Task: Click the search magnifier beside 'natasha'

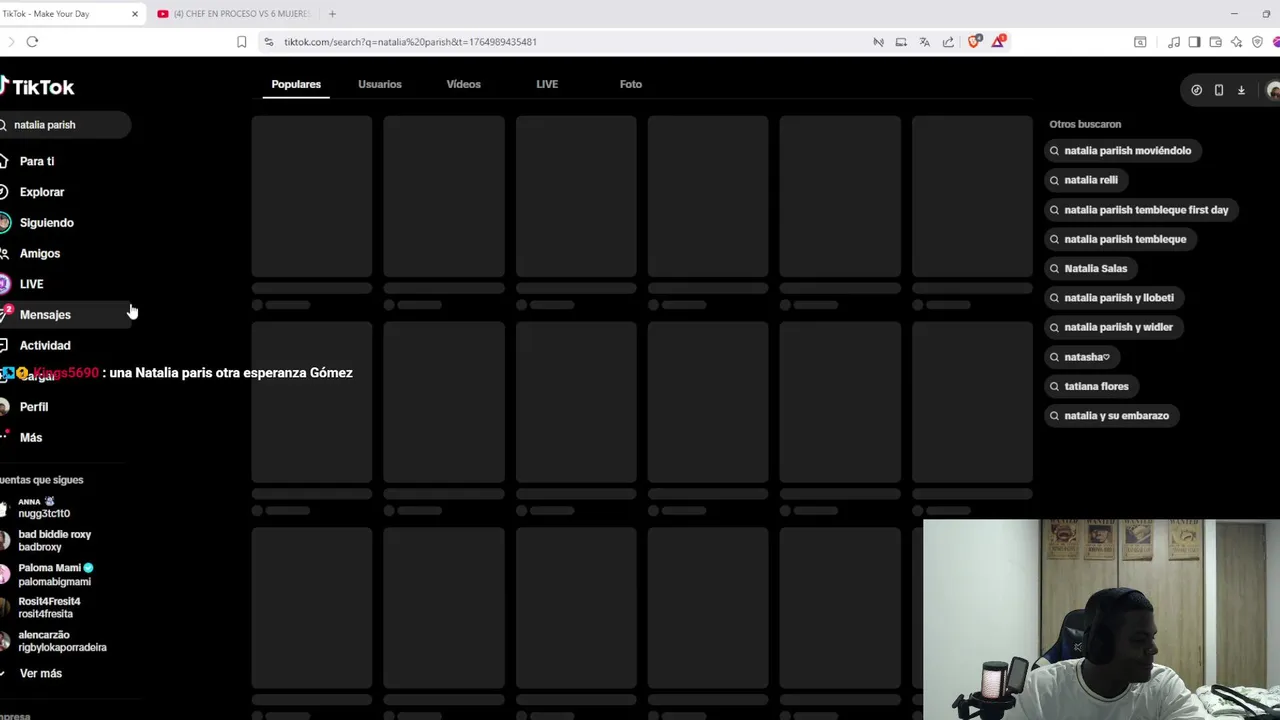Action: click(x=1054, y=357)
